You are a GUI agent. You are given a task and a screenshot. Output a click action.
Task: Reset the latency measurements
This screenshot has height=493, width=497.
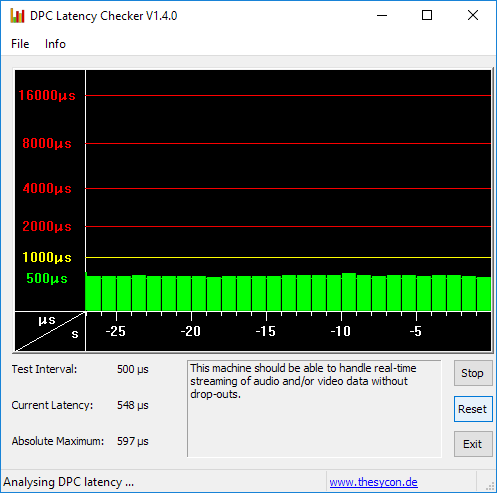[473, 409]
